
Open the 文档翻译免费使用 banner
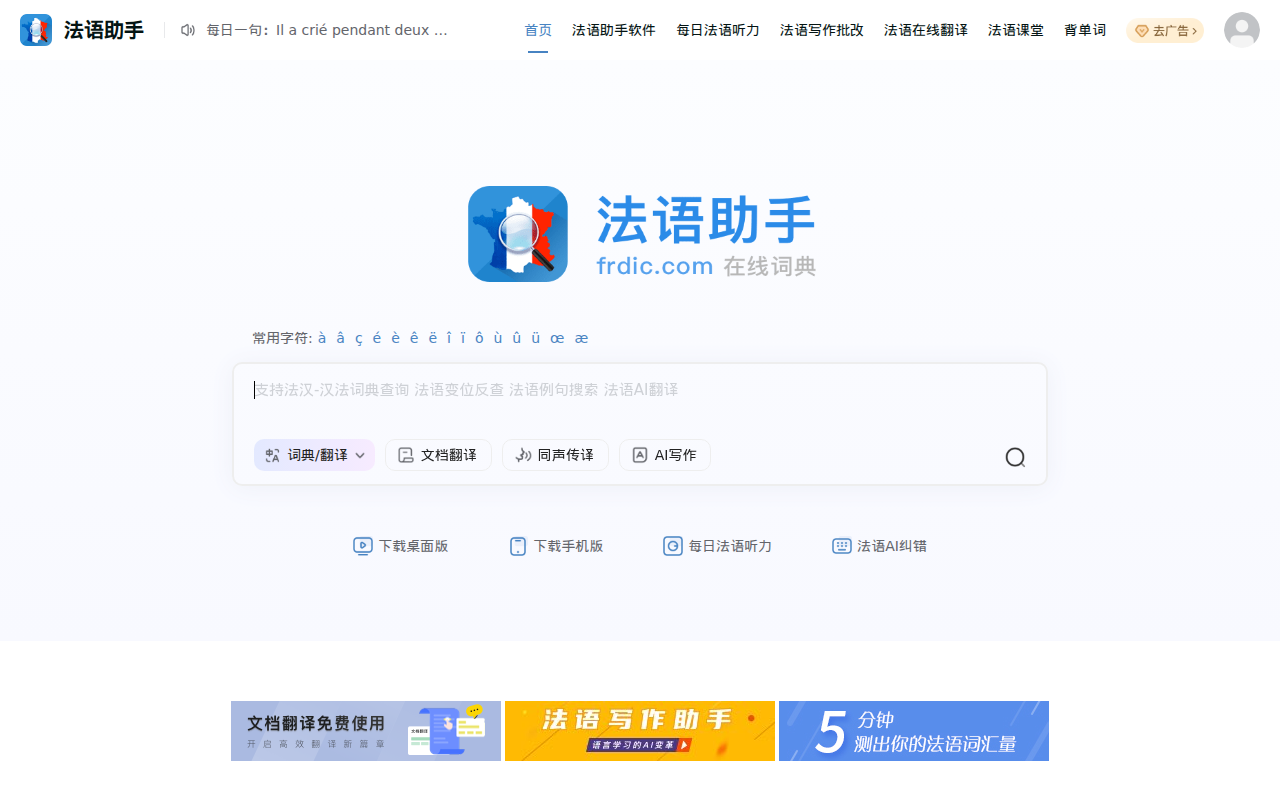366,731
